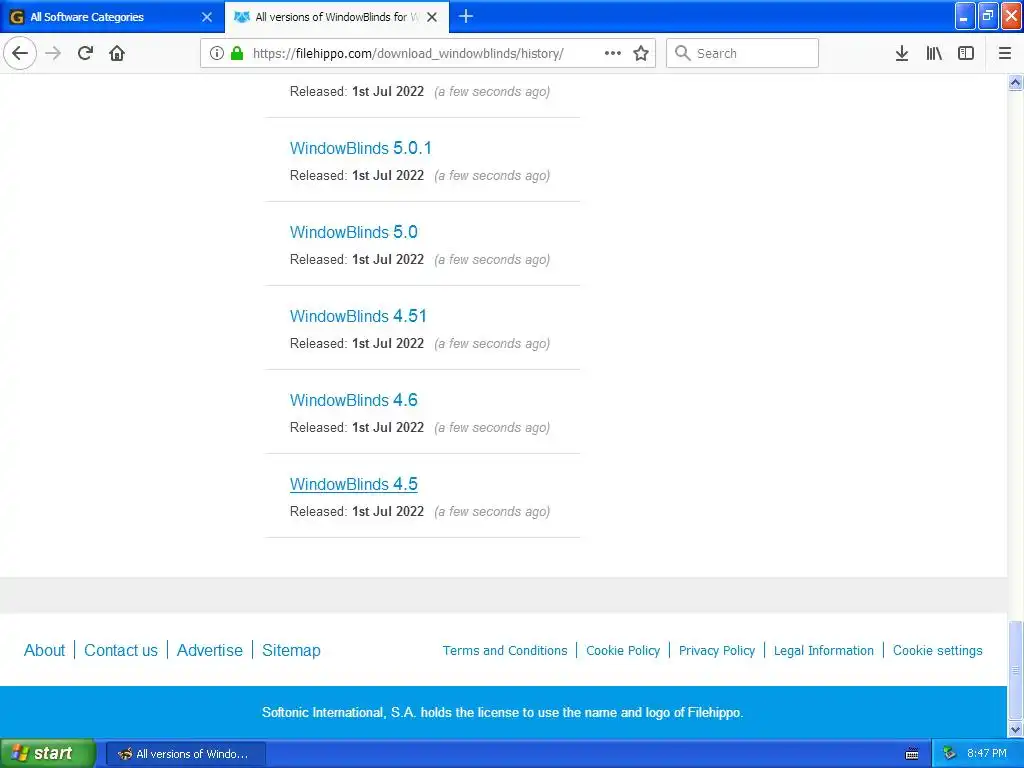This screenshot has height=768, width=1024.
Task: Focus the browser Search field
Action: coord(742,53)
